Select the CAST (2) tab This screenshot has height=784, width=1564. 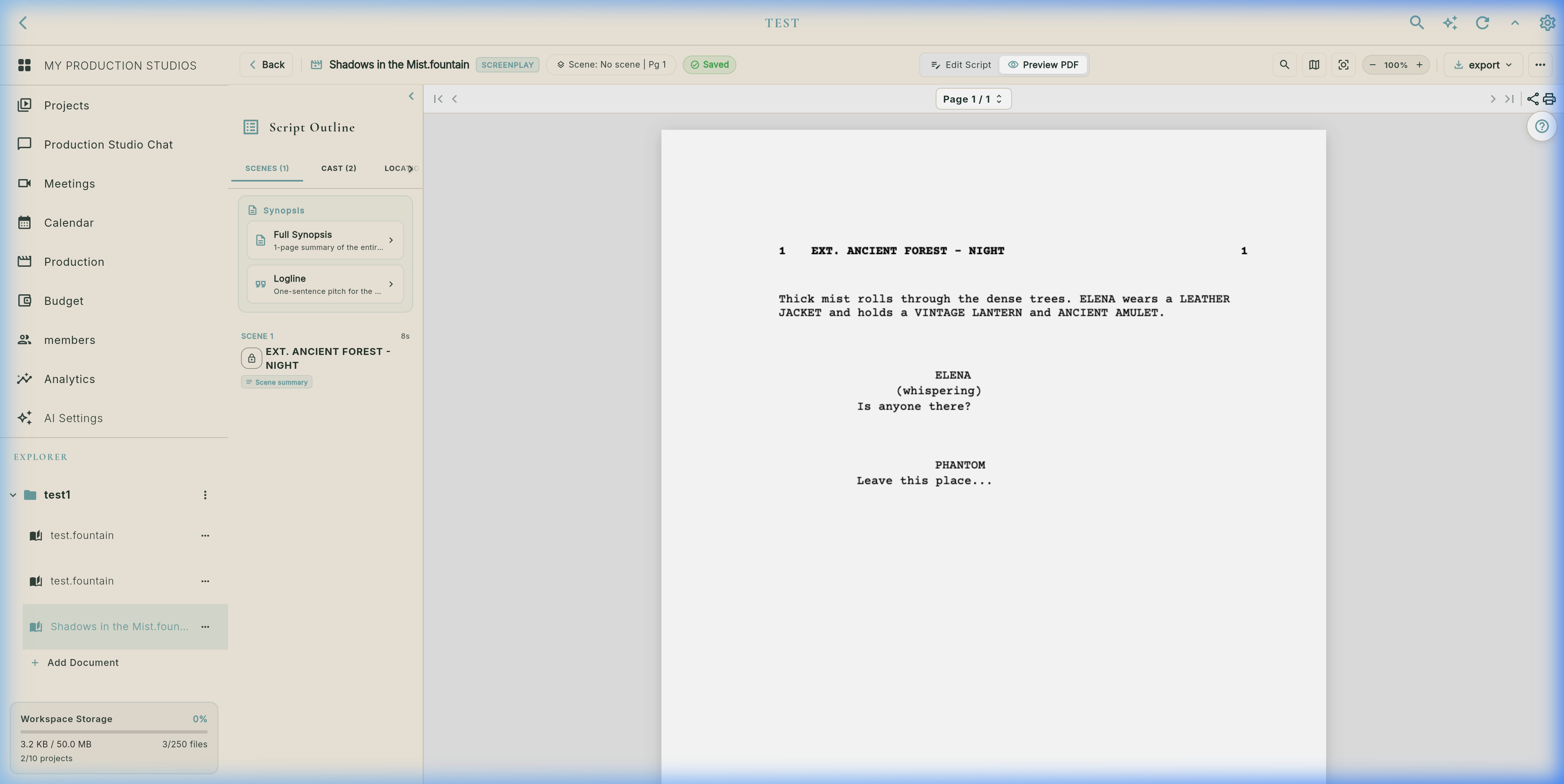338,168
